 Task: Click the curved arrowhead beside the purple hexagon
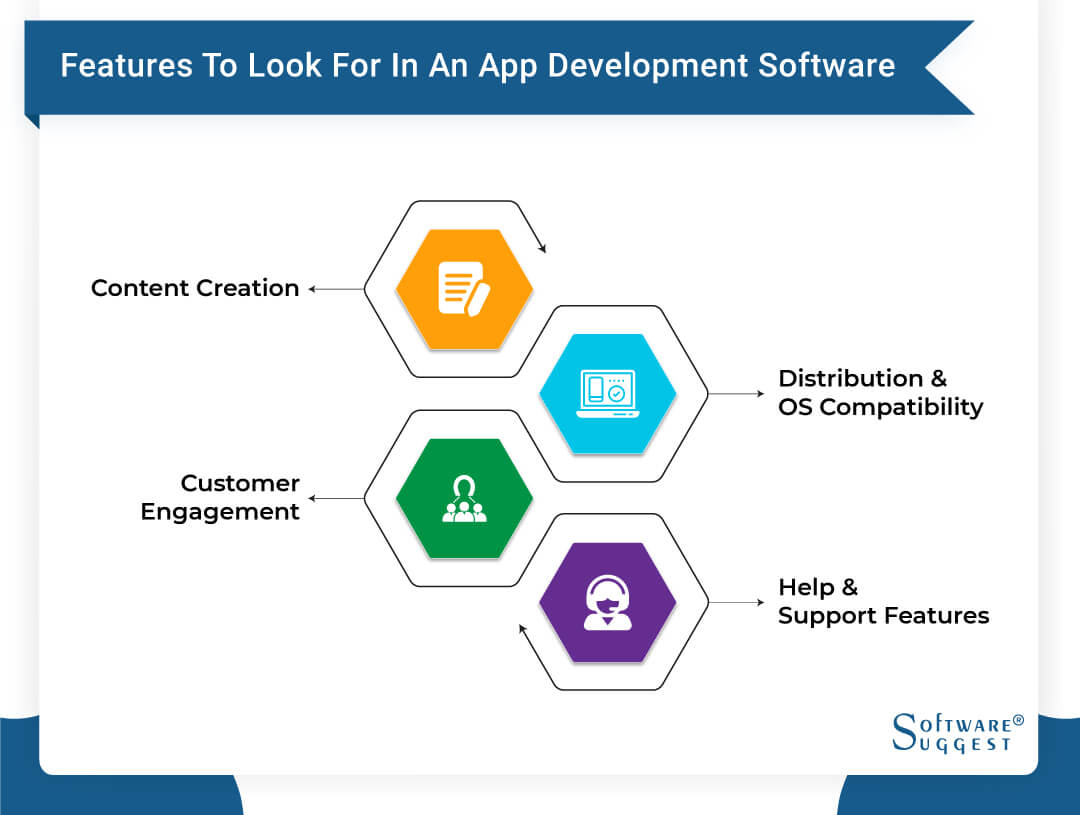pyautogui.click(x=522, y=630)
